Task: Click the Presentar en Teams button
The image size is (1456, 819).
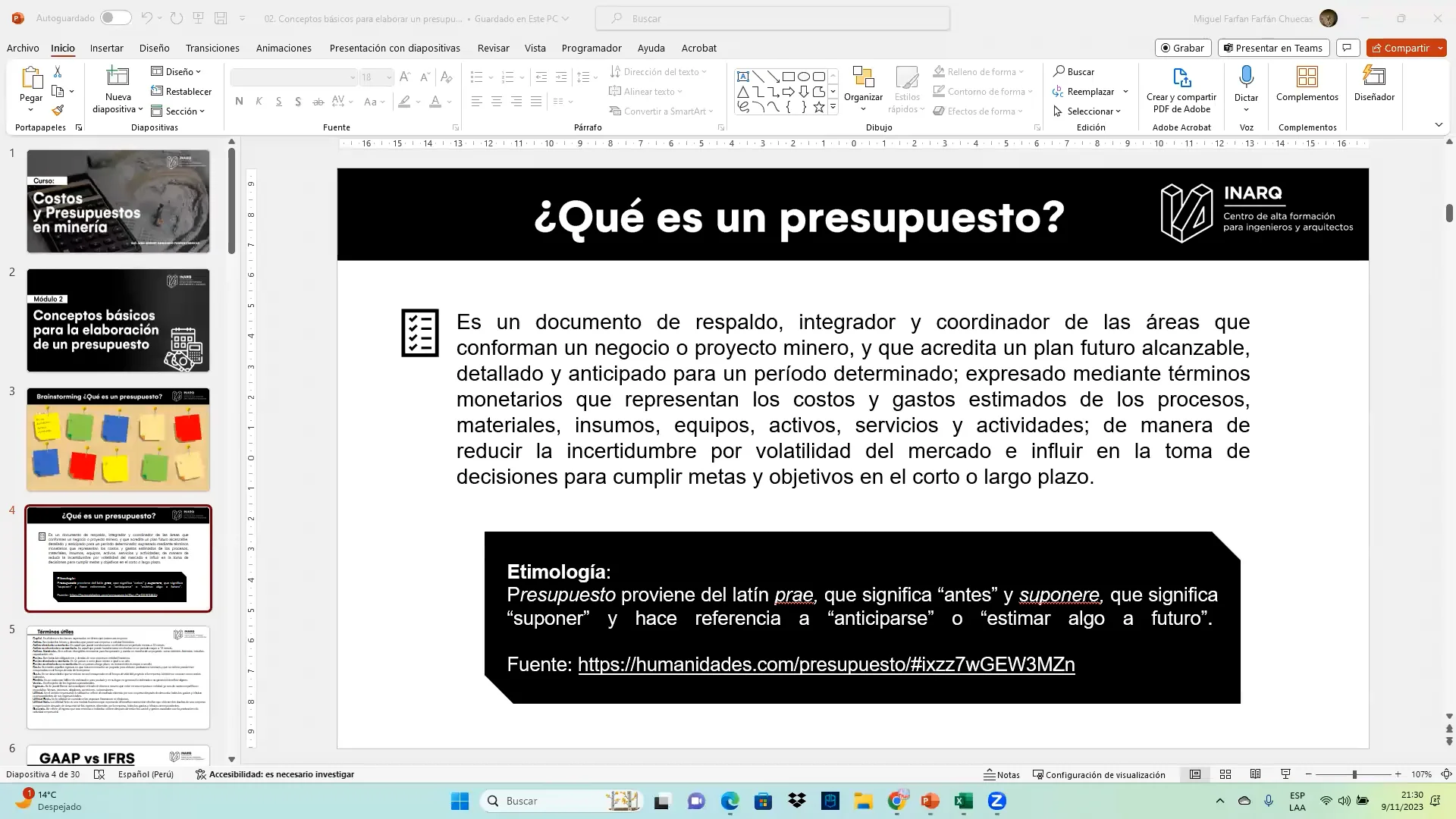Action: click(x=1272, y=48)
